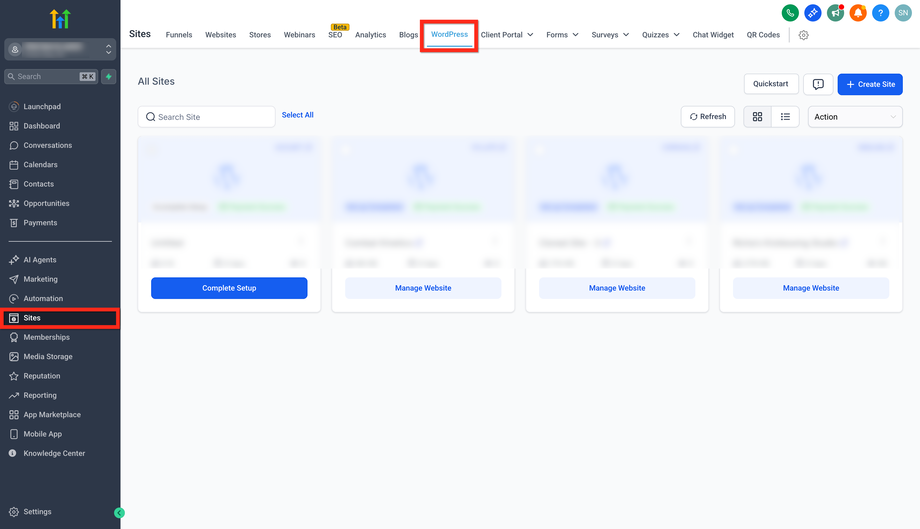Click the Refresh button

708,117
